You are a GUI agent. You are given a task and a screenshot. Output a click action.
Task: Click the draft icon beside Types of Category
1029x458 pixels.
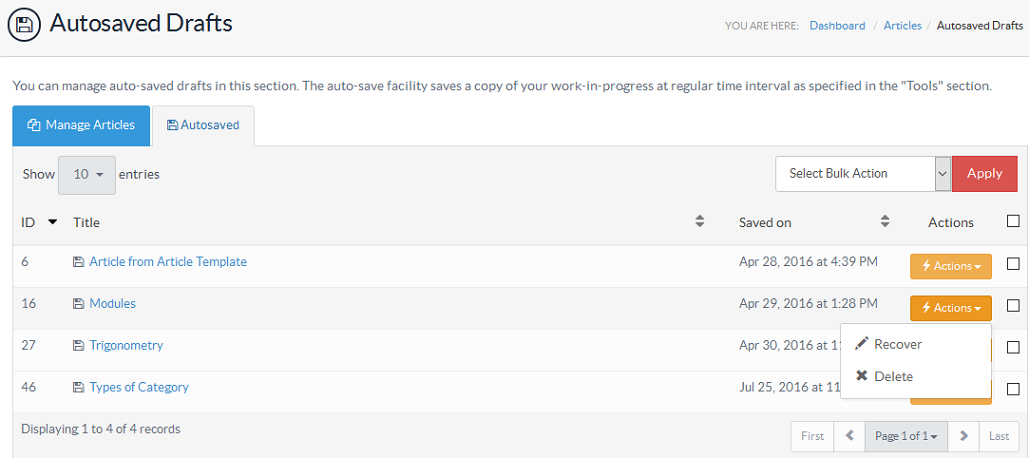tap(78, 388)
